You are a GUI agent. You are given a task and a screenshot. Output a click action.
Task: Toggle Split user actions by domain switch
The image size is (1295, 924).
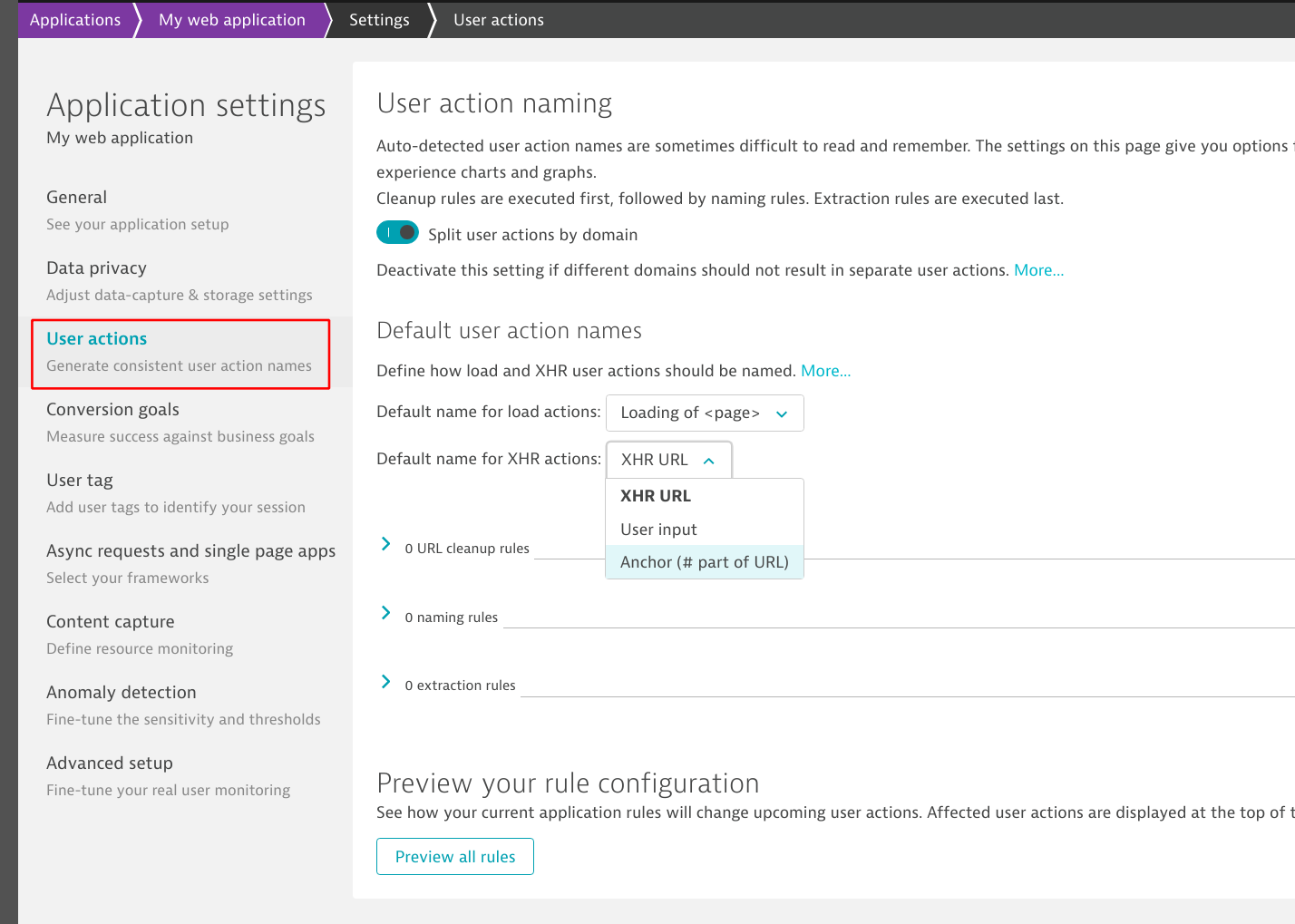click(x=397, y=233)
